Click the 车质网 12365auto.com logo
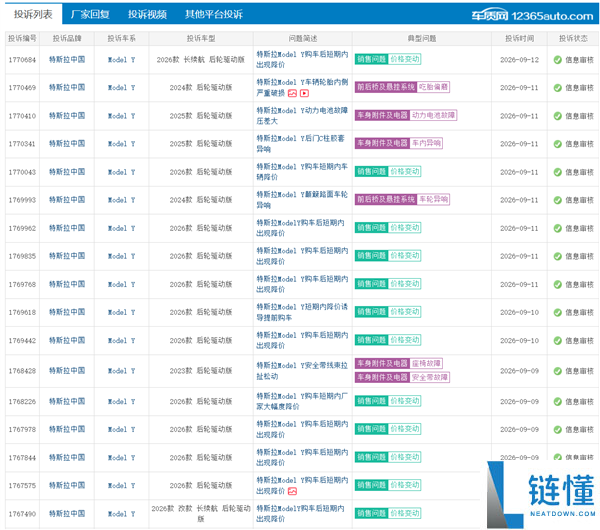This screenshot has width=600, height=530. (532, 15)
